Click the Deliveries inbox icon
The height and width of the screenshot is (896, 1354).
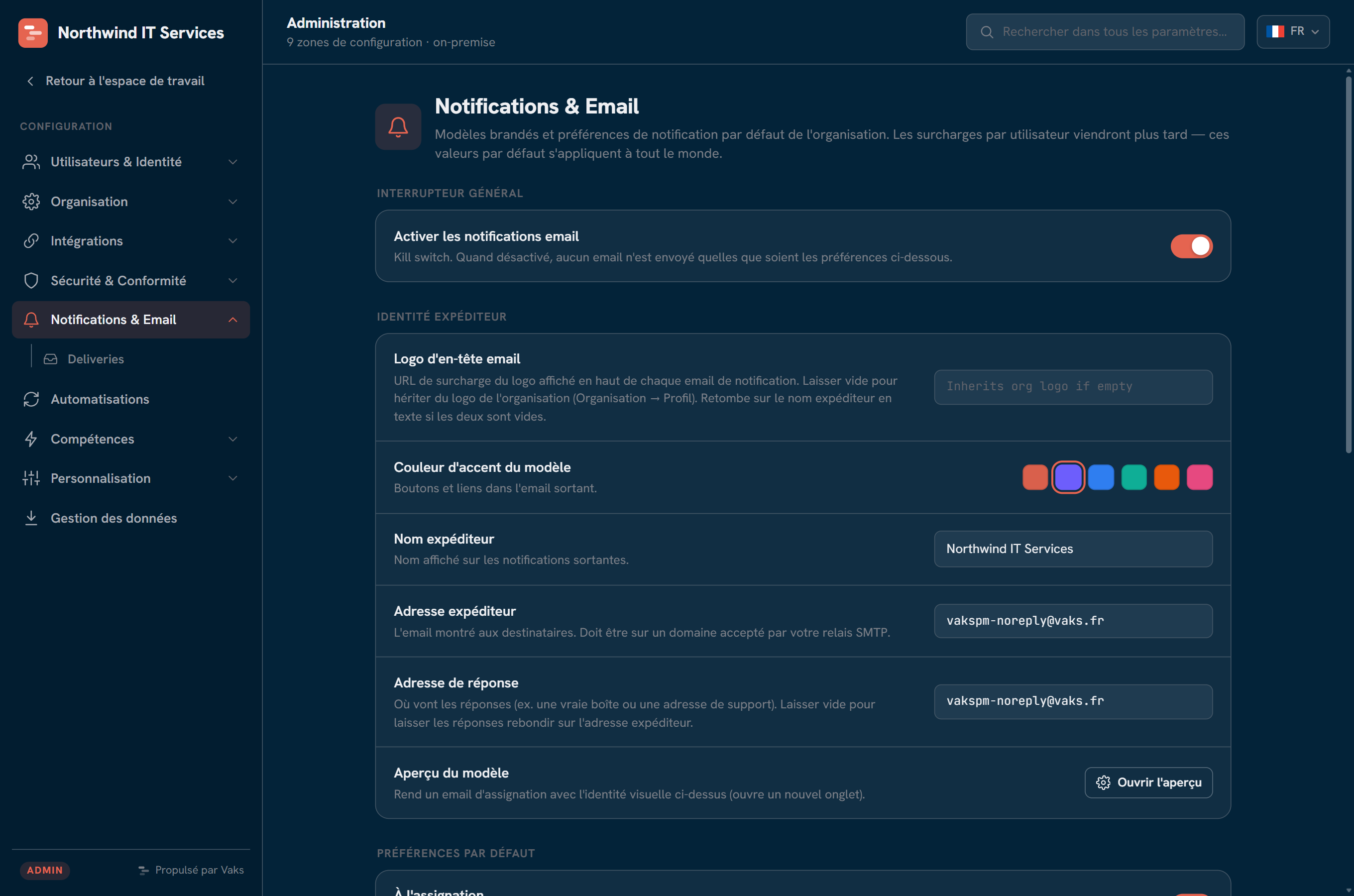tap(51, 359)
